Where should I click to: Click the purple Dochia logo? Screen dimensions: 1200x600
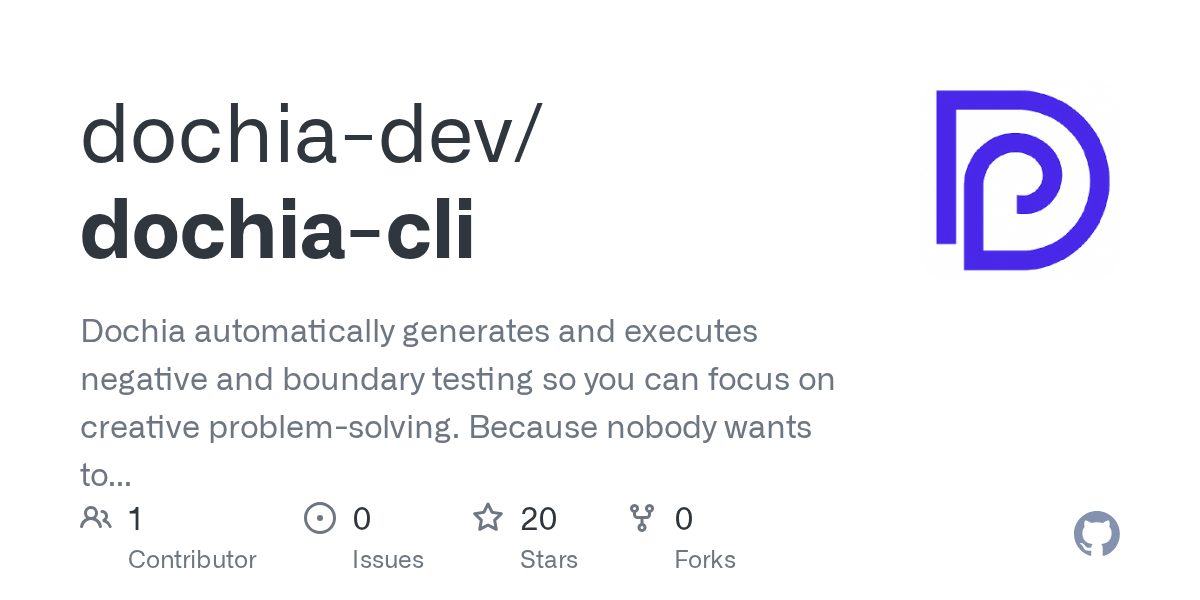pos(1022,180)
